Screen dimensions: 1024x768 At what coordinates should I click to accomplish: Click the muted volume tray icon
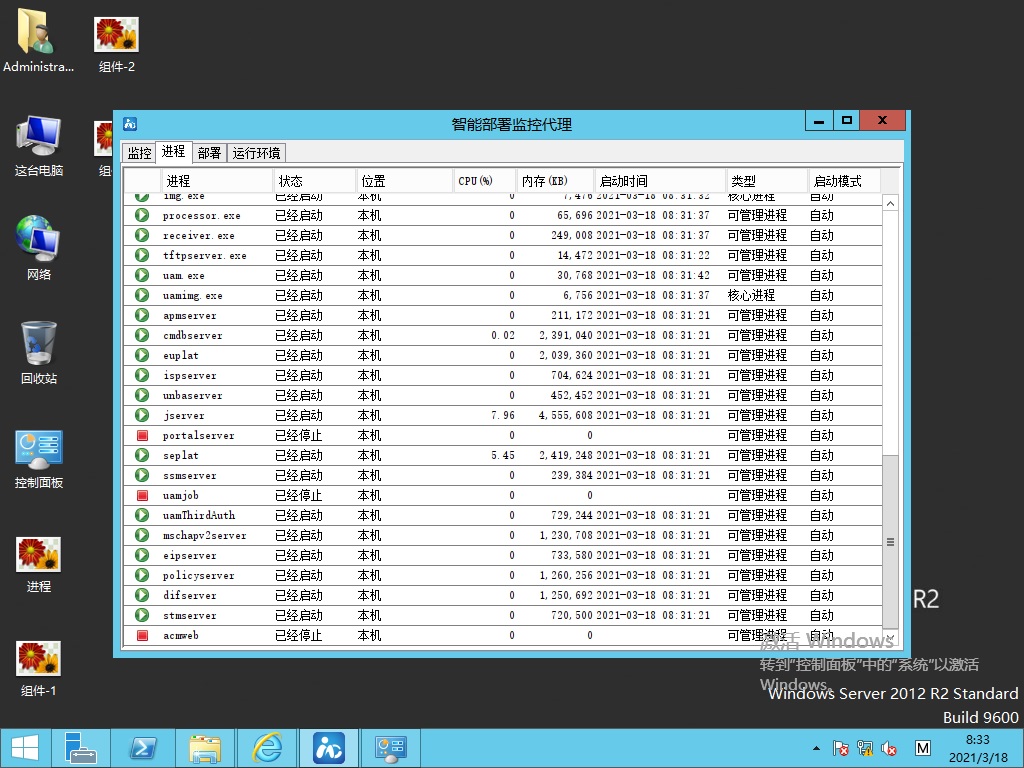[889, 748]
